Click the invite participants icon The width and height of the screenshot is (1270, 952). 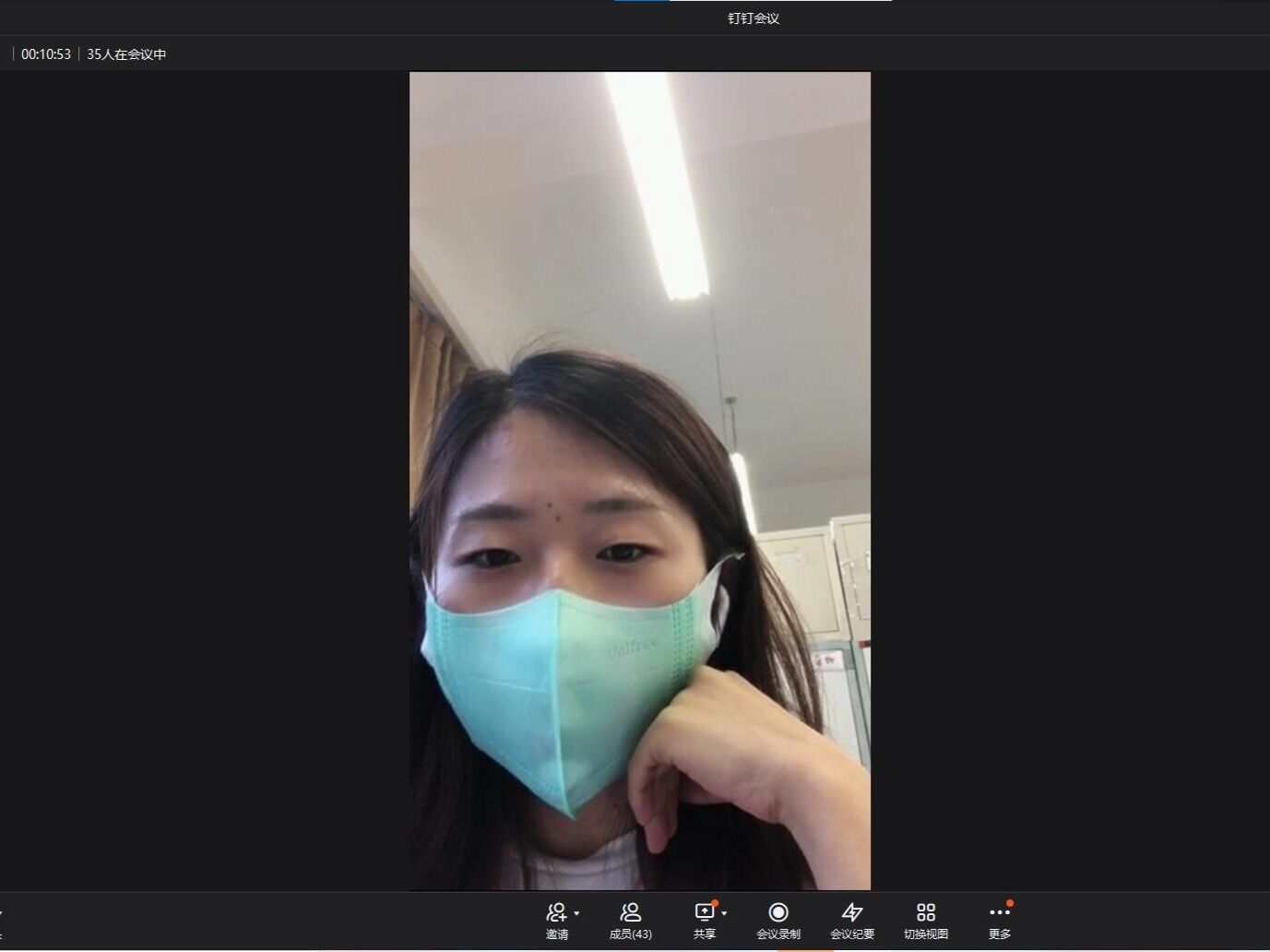(x=556, y=912)
